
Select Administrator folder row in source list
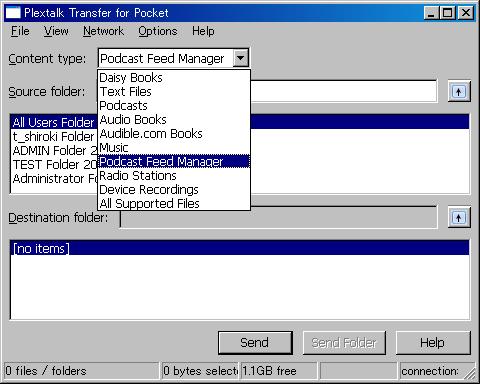[x=54, y=178]
